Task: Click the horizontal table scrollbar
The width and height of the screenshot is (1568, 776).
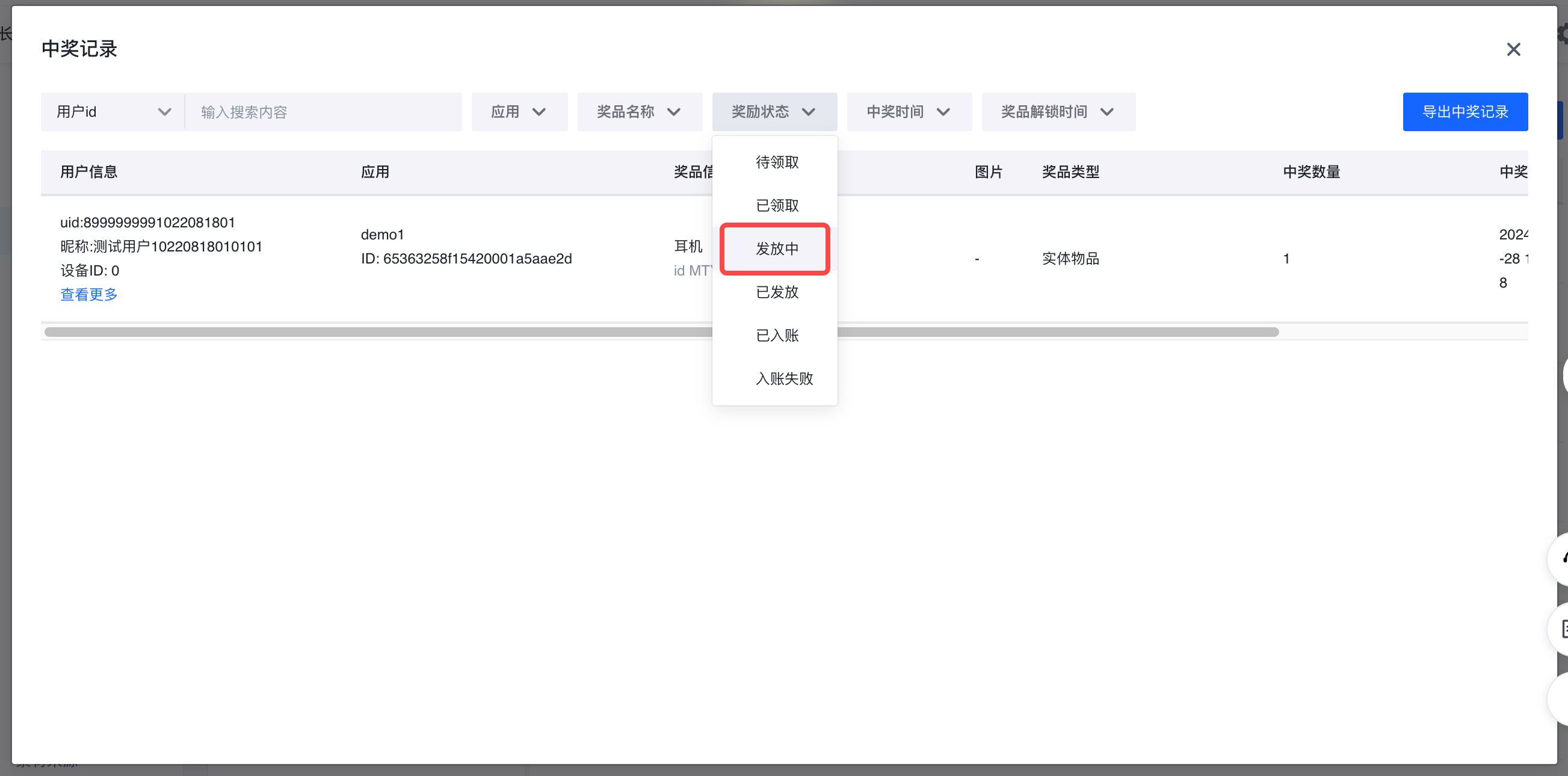Action: coord(662,331)
